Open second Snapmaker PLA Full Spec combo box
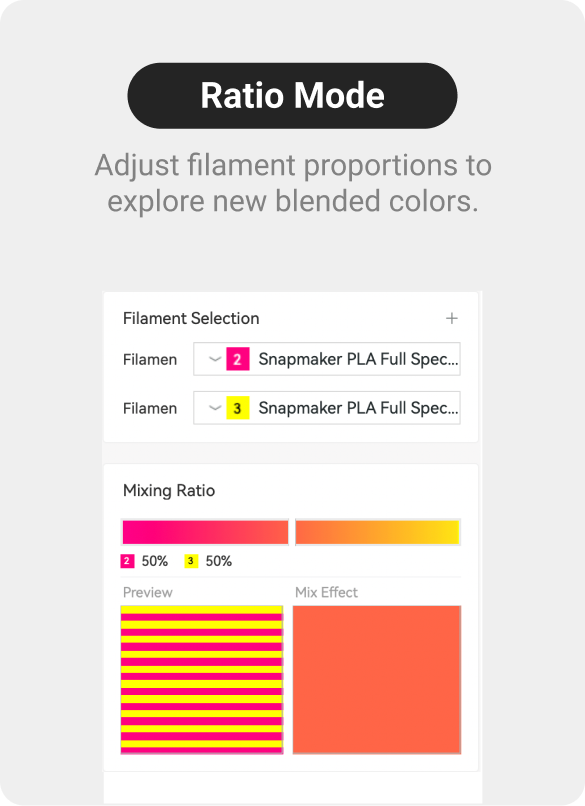Image resolution: width=585 pixels, height=806 pixels. (327, 408)
